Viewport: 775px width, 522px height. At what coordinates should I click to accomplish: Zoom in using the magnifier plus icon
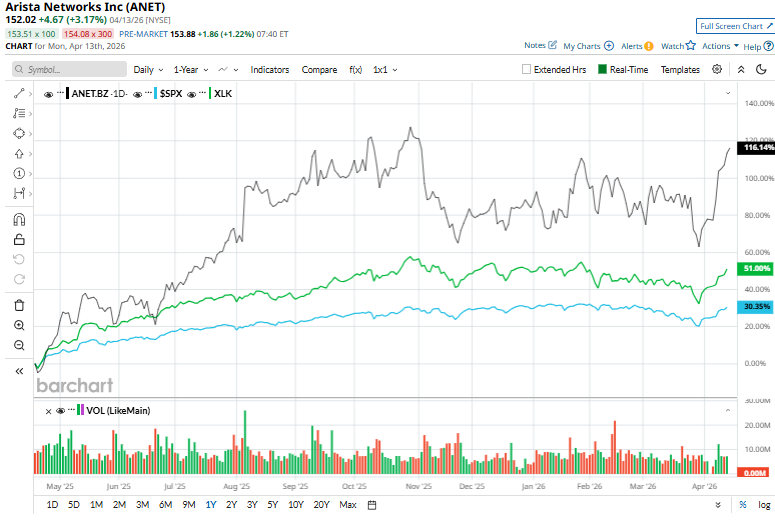tap(18, 325)
